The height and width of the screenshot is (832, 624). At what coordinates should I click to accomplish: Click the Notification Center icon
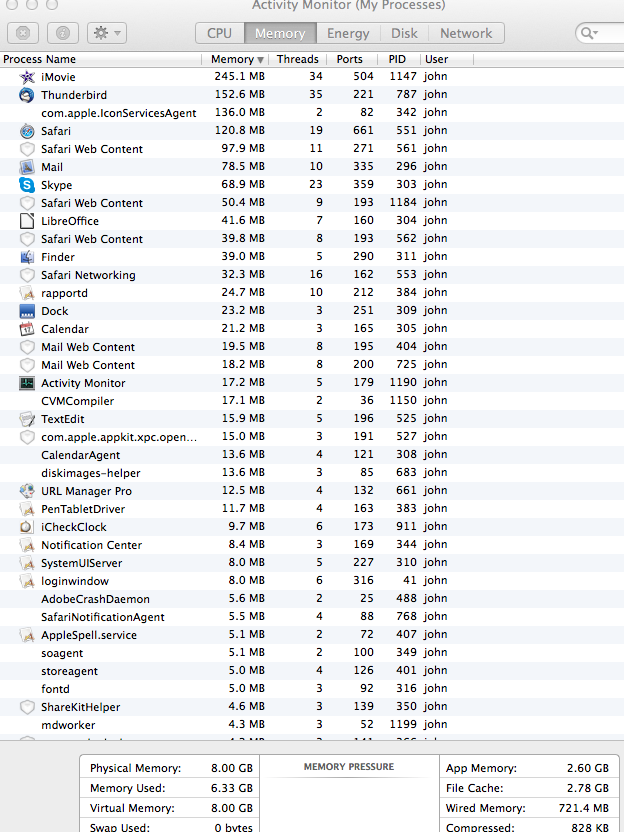(27, 545)
